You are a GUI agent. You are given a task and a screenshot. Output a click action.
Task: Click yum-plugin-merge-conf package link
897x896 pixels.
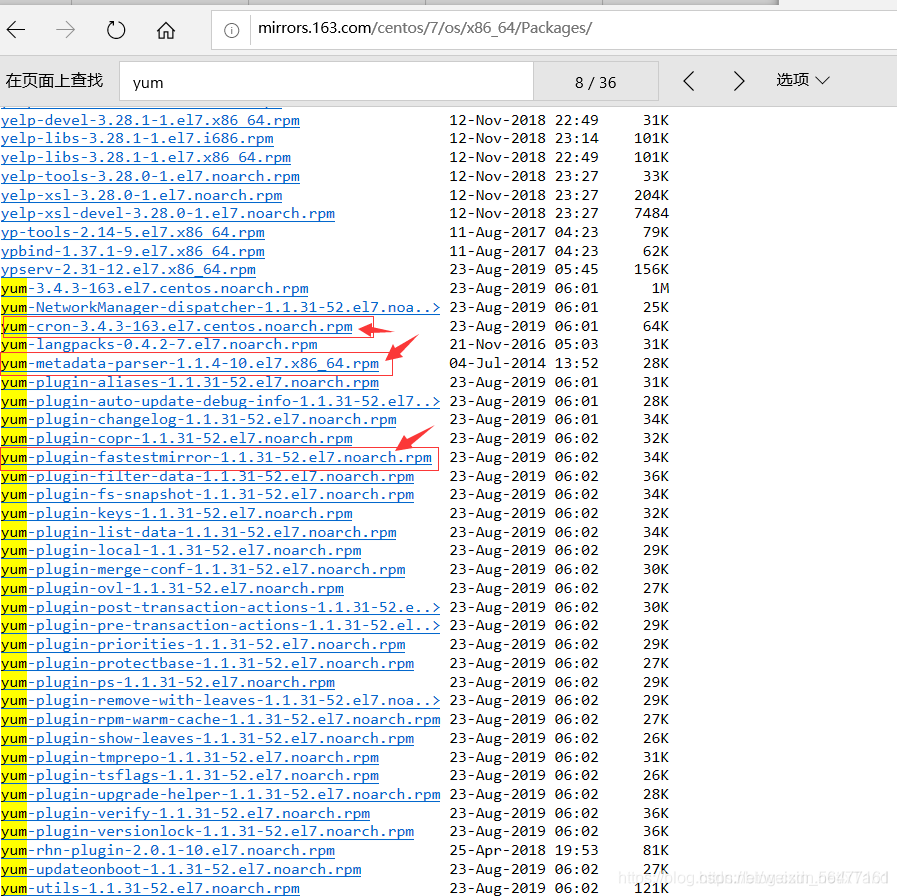point(203,569)
